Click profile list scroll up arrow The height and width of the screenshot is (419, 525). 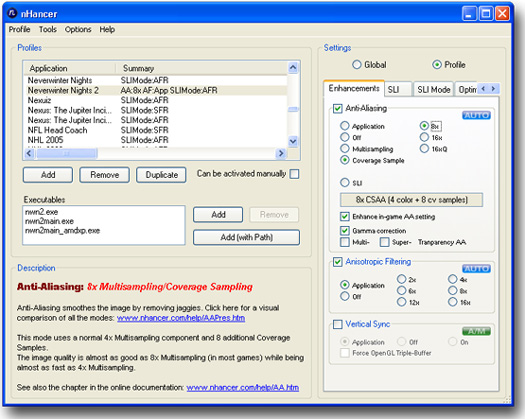click(293, 68)
